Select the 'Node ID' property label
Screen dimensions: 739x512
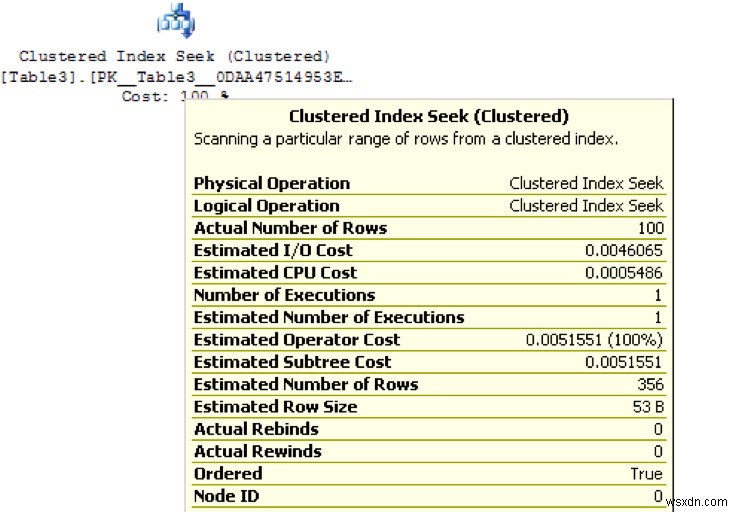coord(226,496)
